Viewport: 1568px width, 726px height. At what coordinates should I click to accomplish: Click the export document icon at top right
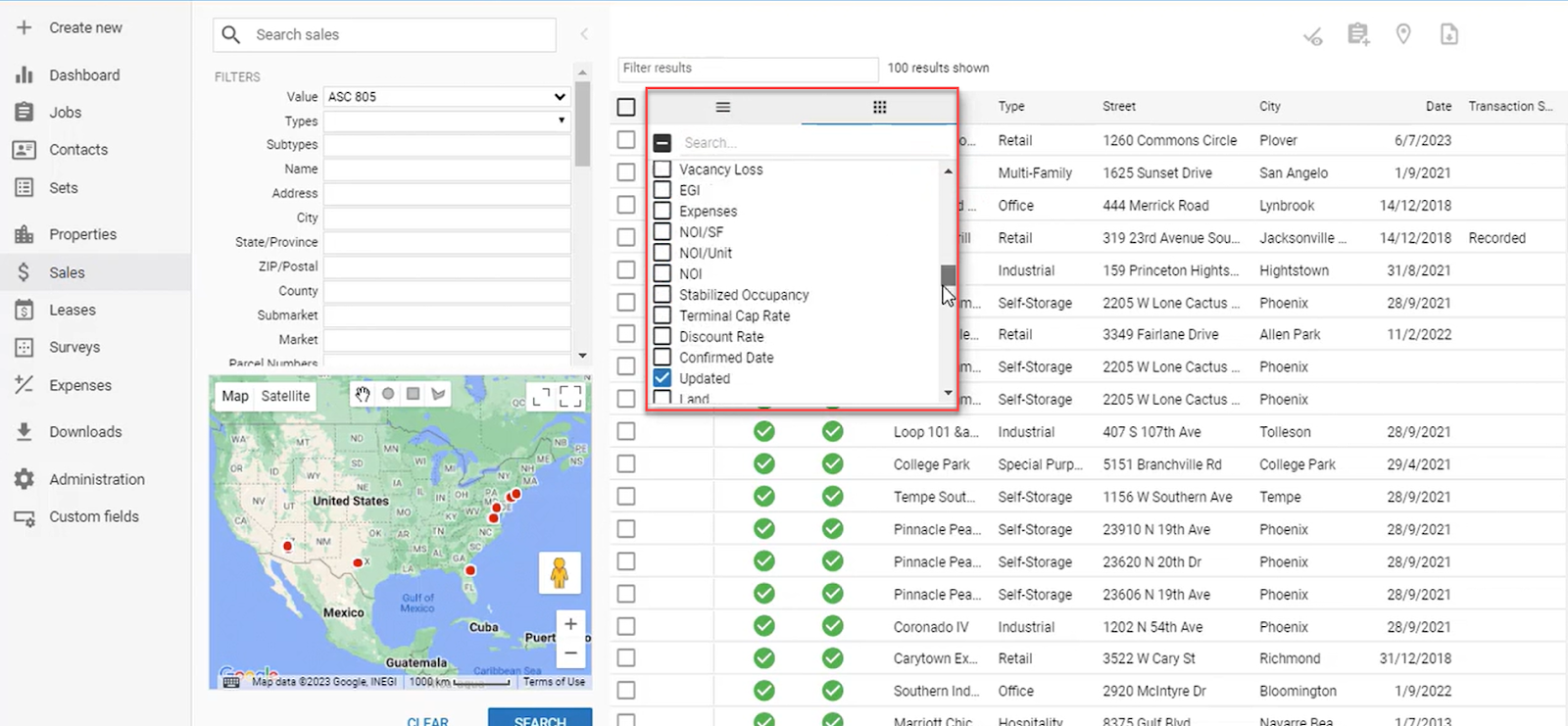click(1448, 35)
